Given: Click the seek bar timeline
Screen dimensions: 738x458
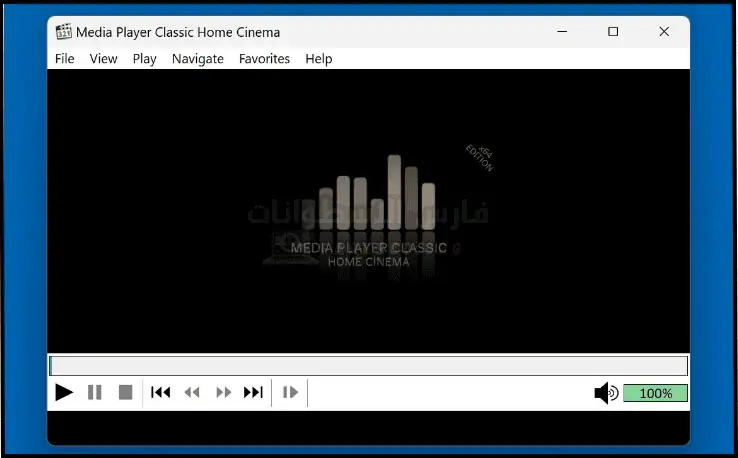Looking at the screenshot, I should pyautogui.click(x=368, y=366).
